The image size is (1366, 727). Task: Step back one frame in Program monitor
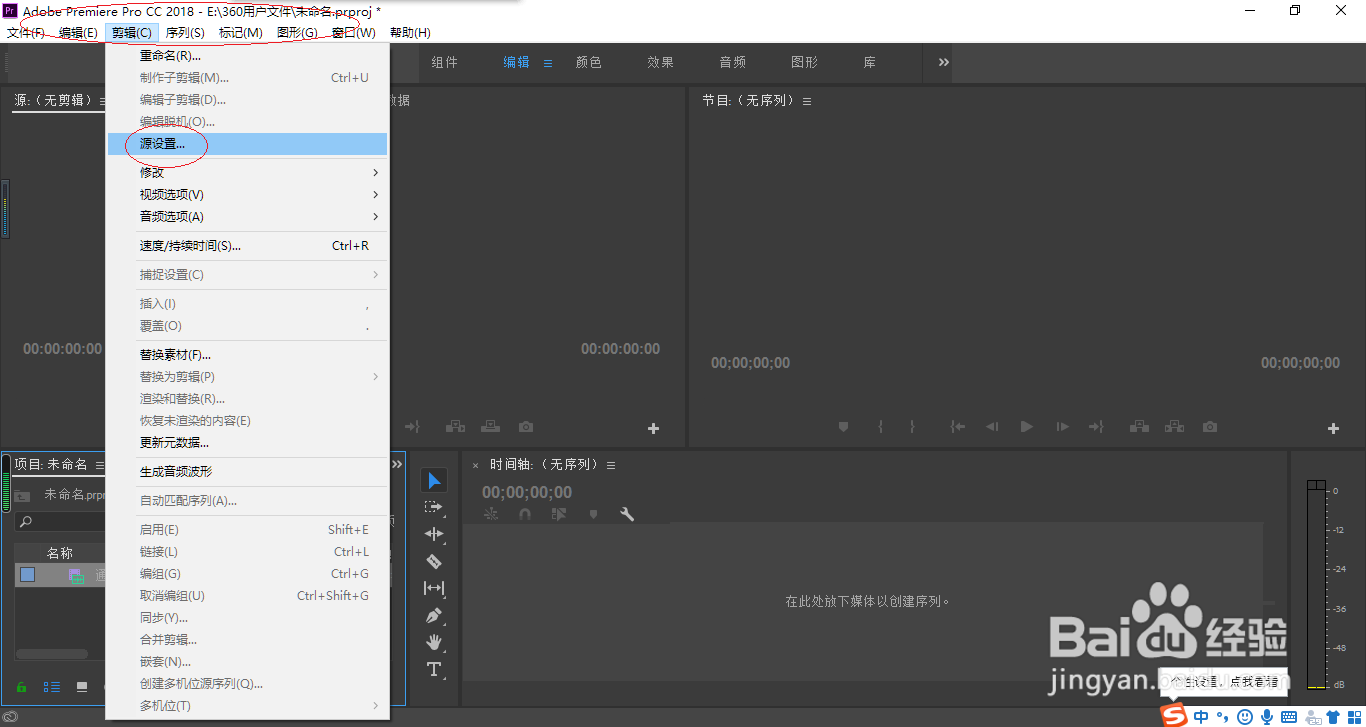tap(992, 427)
